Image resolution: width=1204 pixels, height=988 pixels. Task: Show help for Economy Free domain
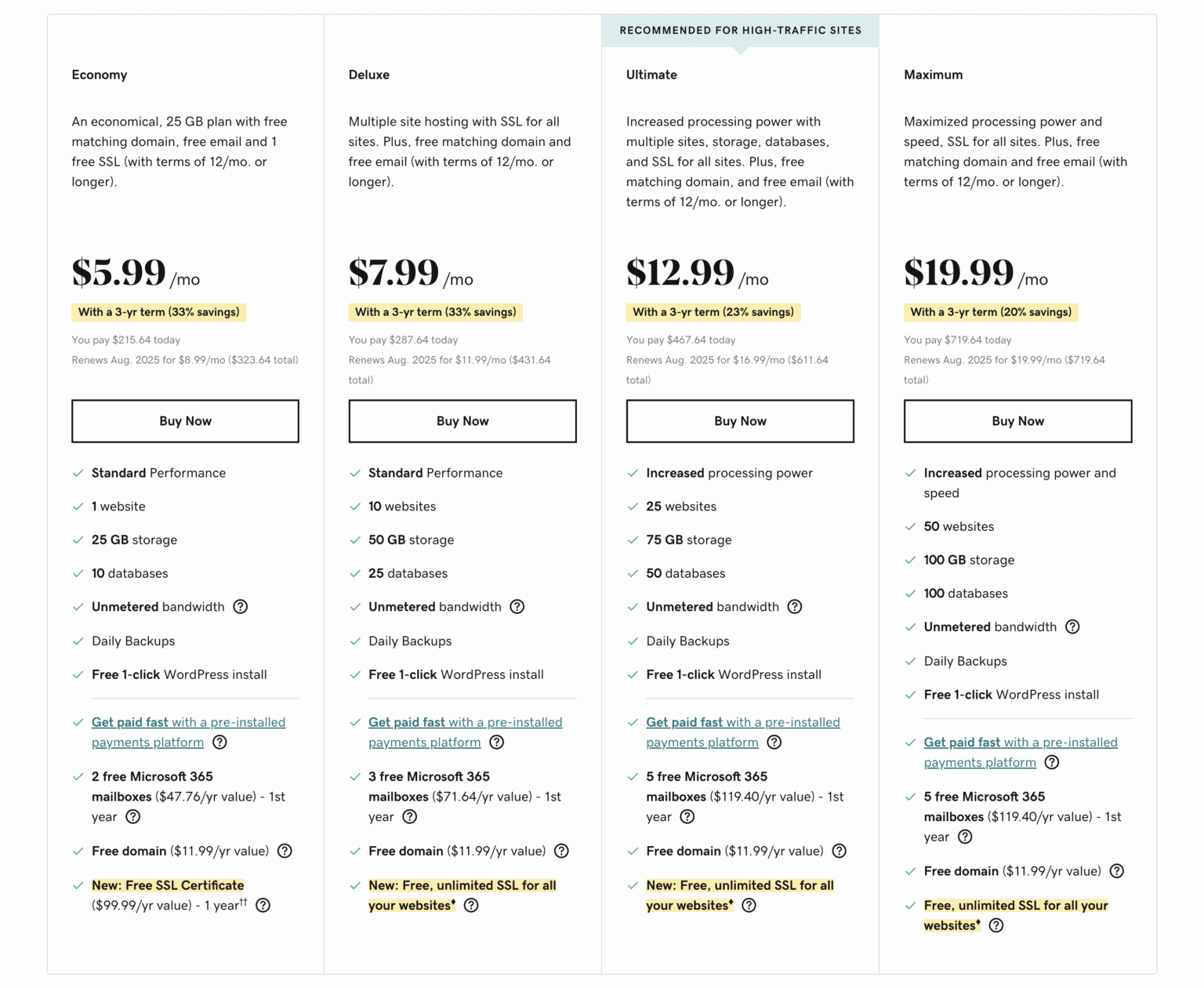click(x=285, y=851)
